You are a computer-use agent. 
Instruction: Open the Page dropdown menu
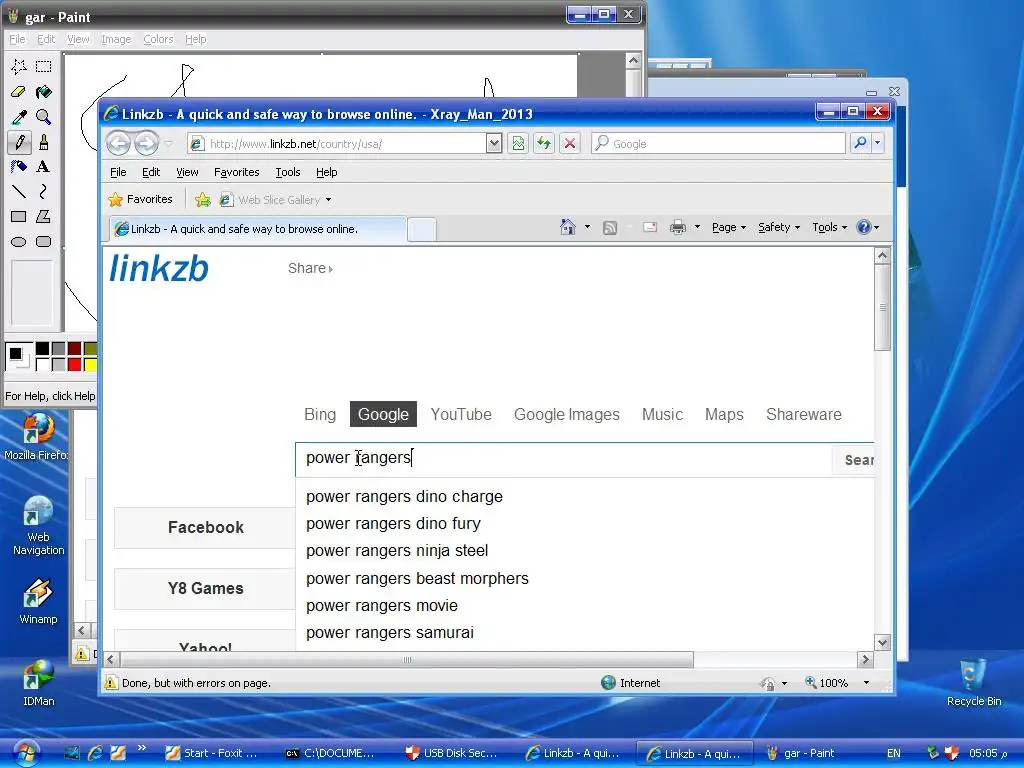(729, 227)
